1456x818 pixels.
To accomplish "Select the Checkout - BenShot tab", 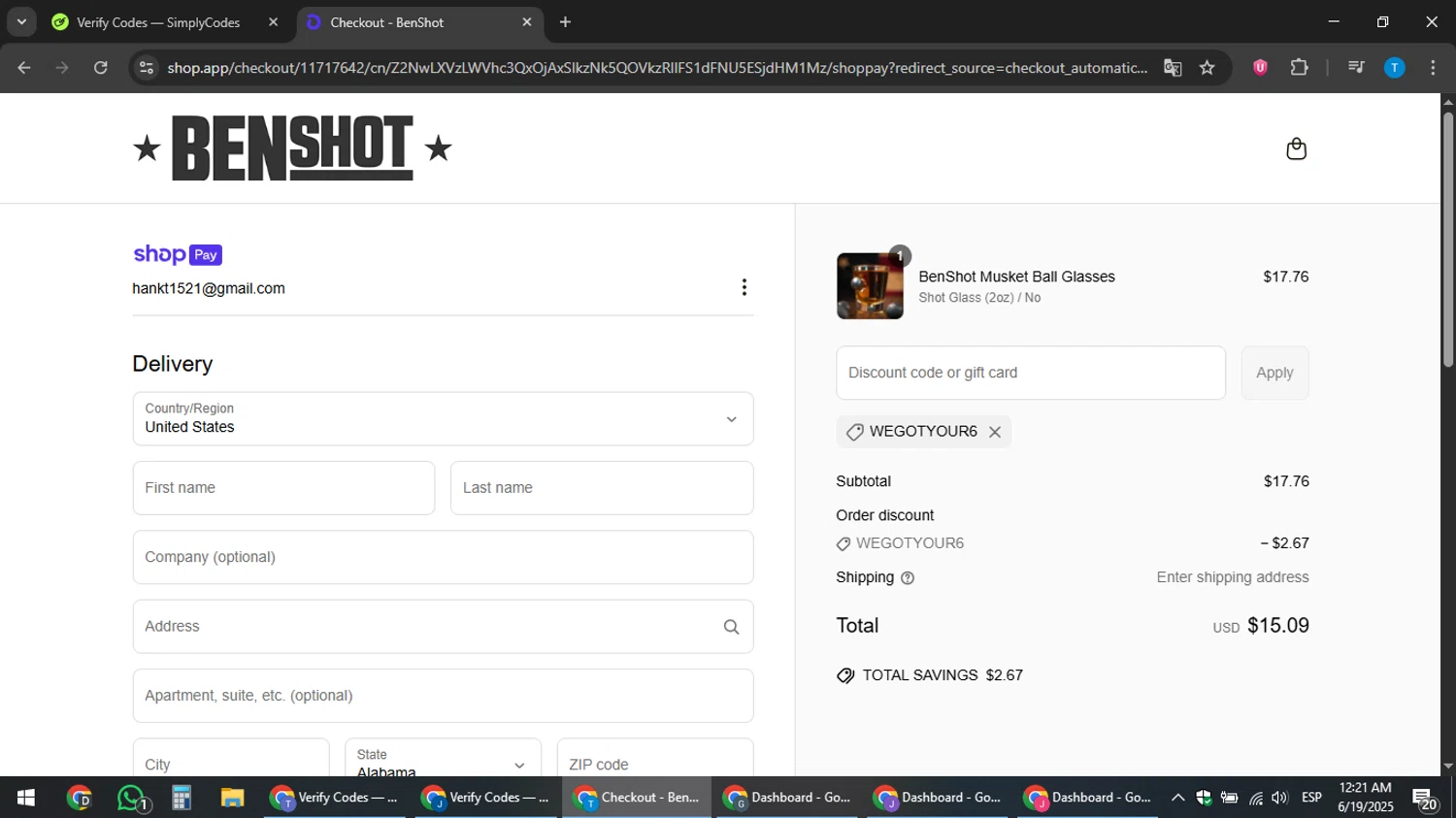I will click(x=417, y=22).
